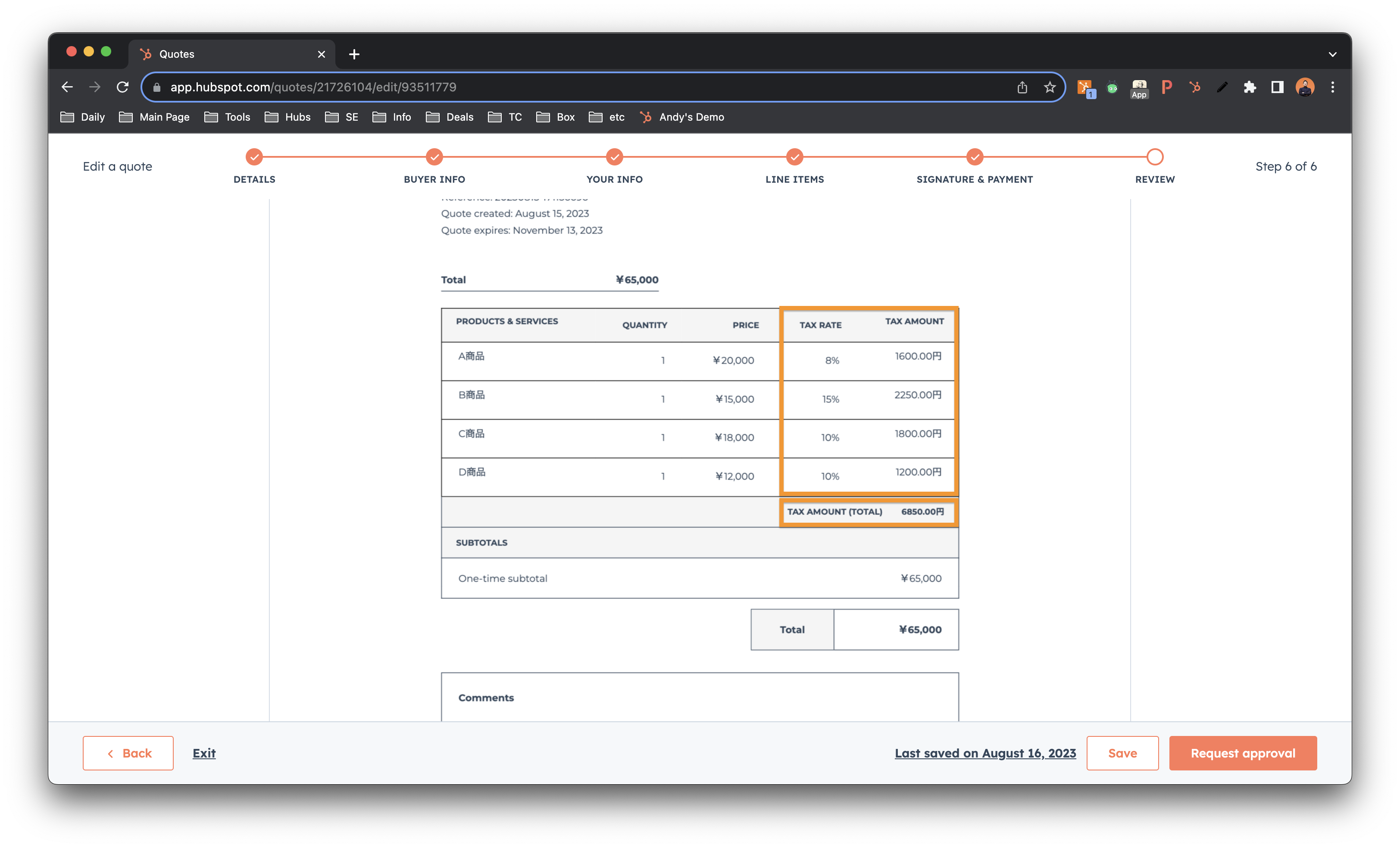Viewport: 1400px width, 848px height.
Task: Click the share icon in address bar
Action: tap(1022, 87)
